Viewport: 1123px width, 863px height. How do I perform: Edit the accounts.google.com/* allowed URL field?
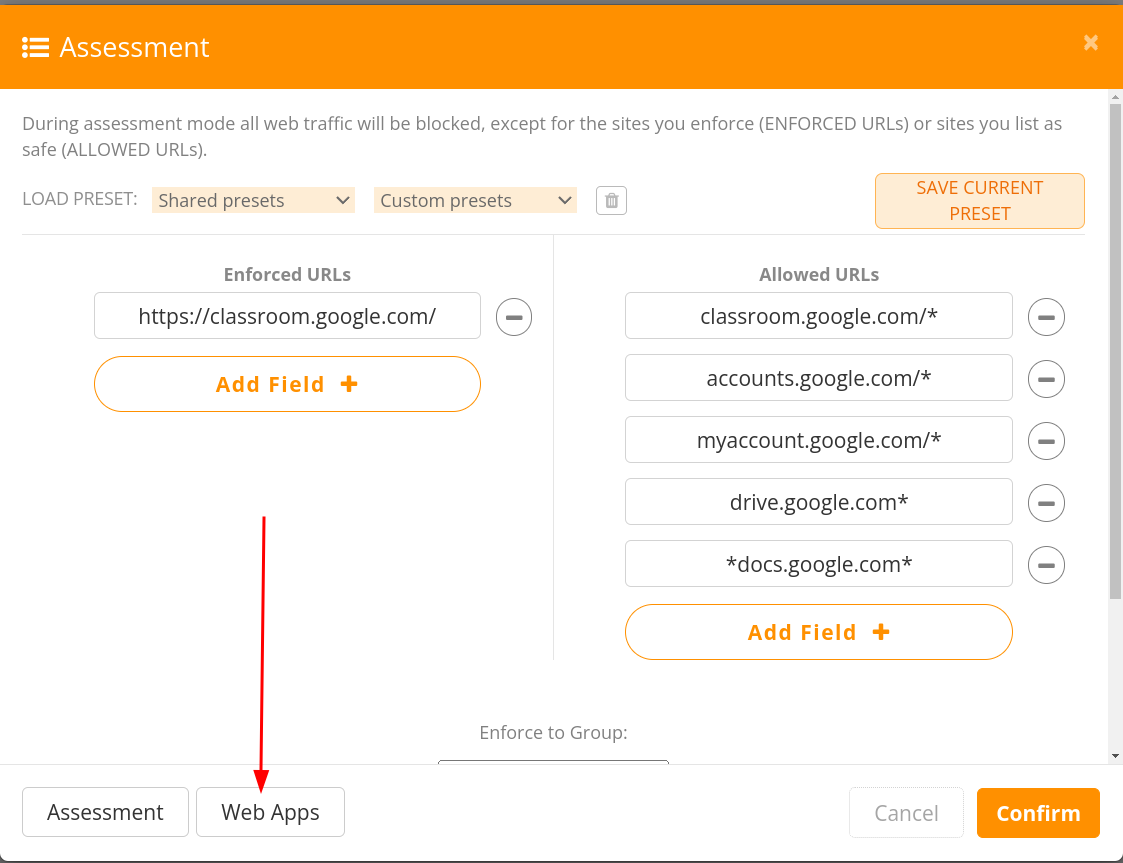point(819,377)
